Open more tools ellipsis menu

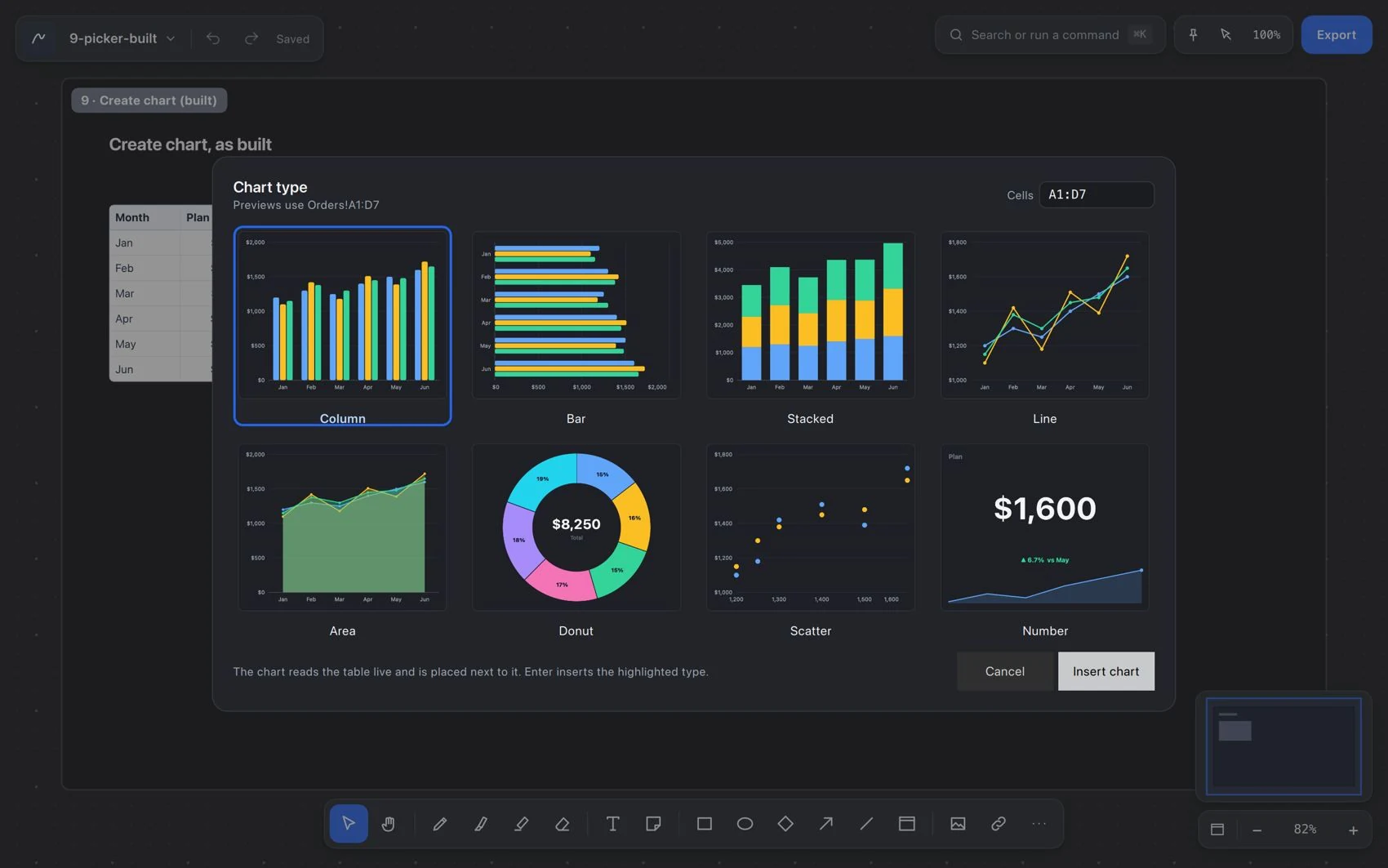[x=1039, y=823]
